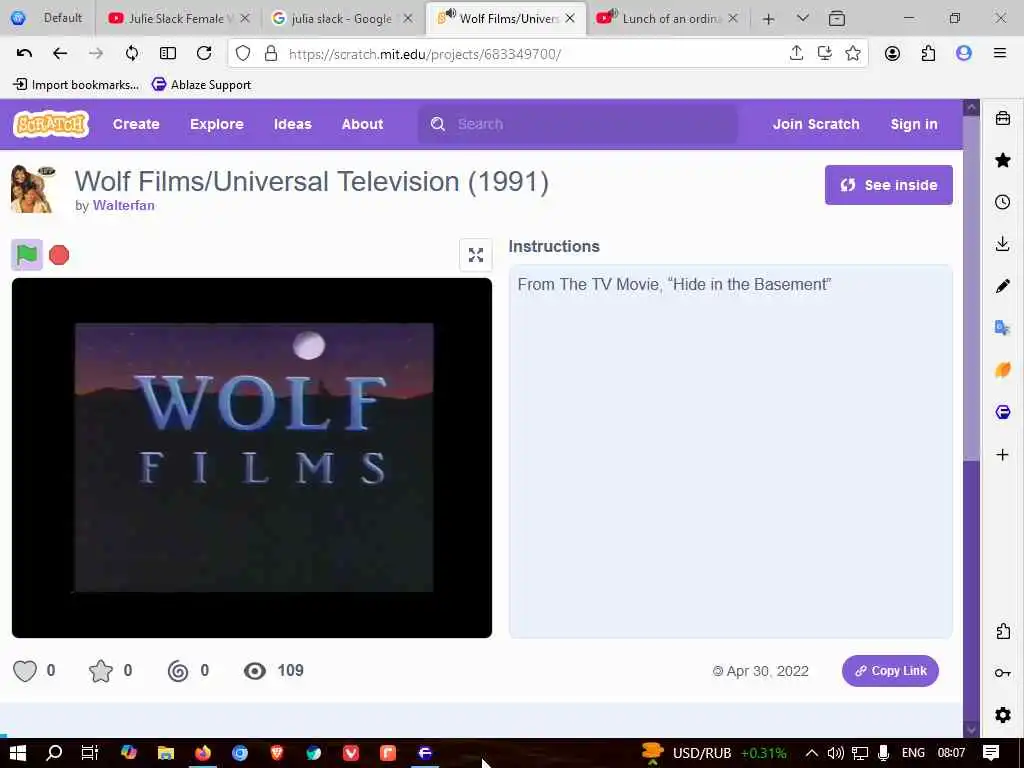Open the sidebar history clock icon
Viewport: 1024px width, 768px height.
[x=1002, y=202]
